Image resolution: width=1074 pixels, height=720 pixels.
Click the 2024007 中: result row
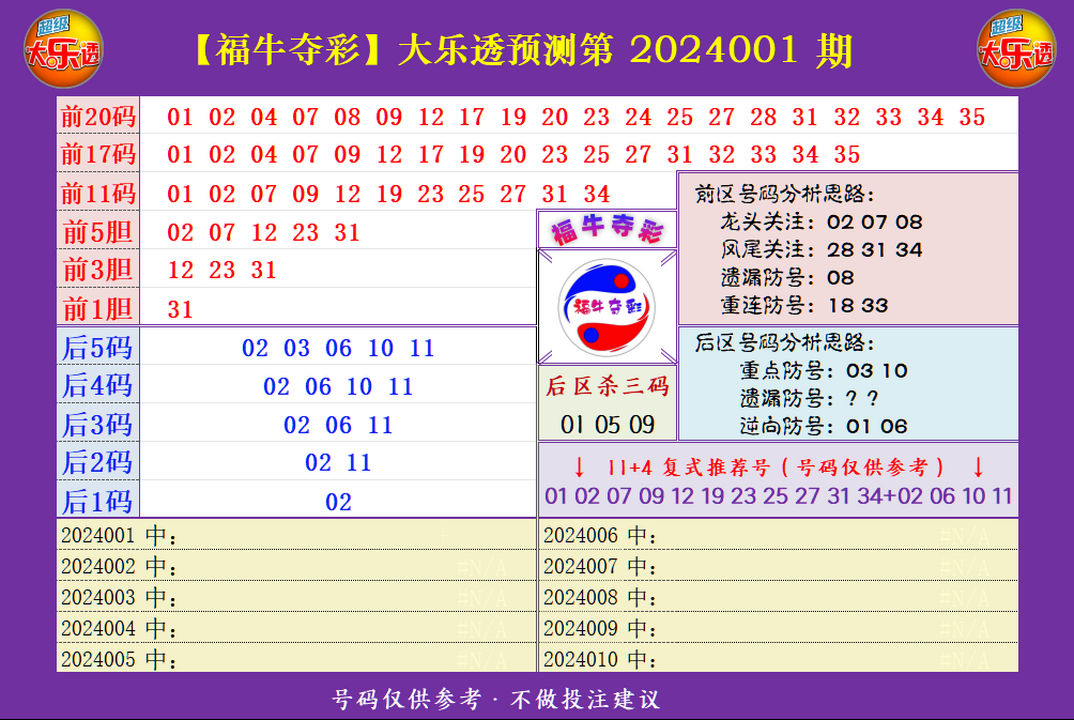[779, 567]
